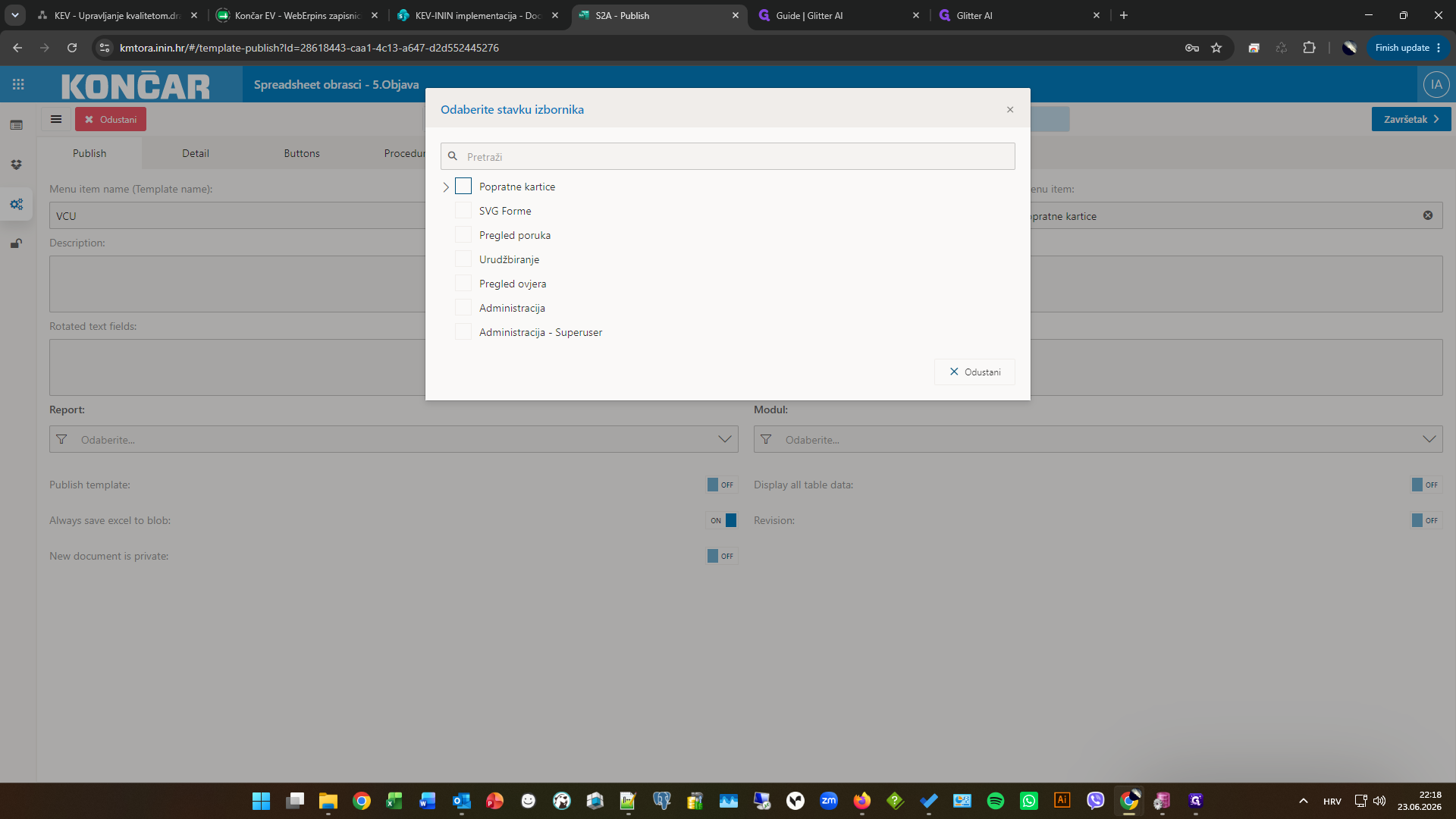
Task: Open the browser extensions puzzle icon
Action: coord(1309,48)
